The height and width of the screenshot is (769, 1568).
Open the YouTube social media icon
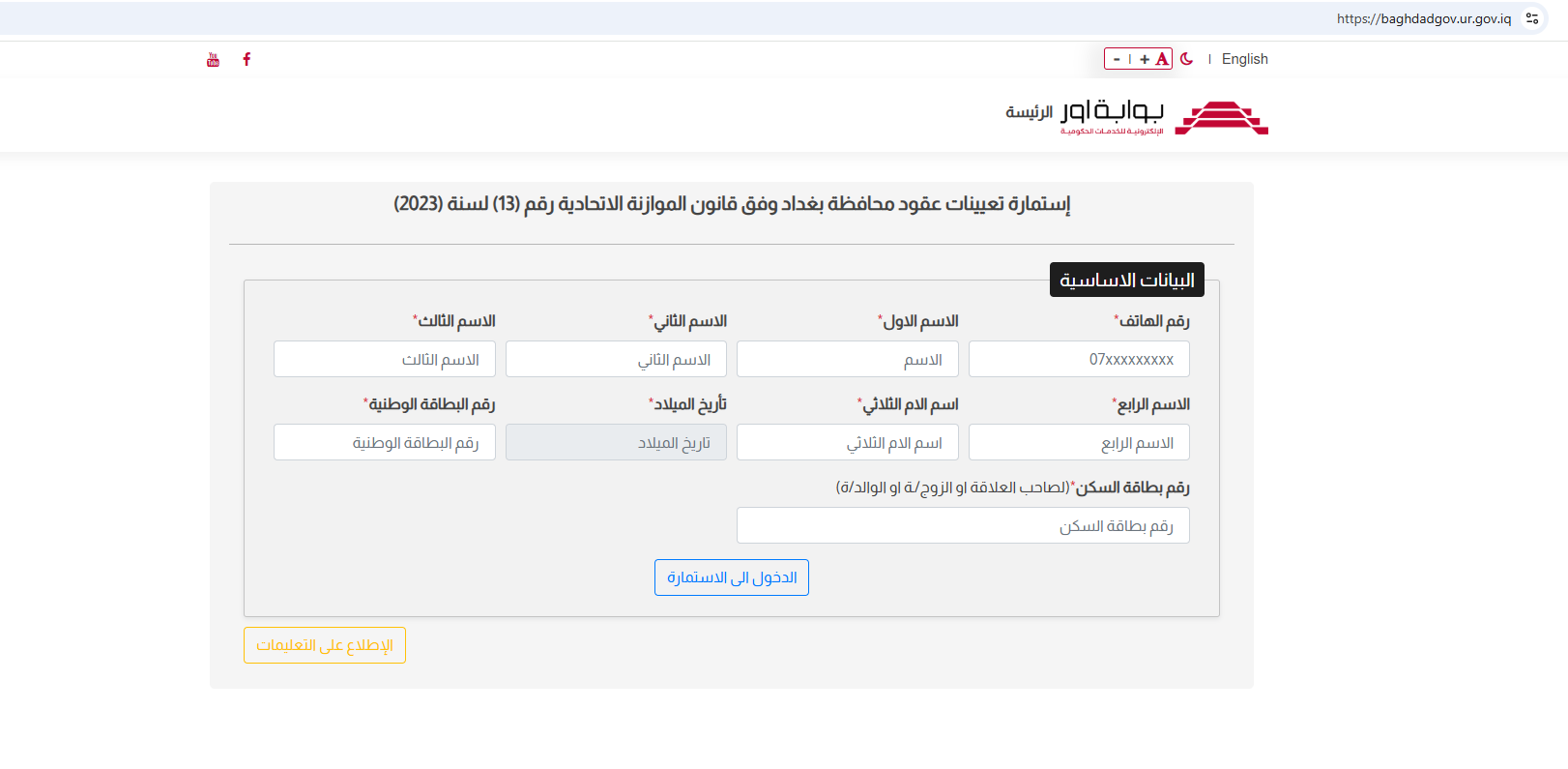[x=213, y=60]
